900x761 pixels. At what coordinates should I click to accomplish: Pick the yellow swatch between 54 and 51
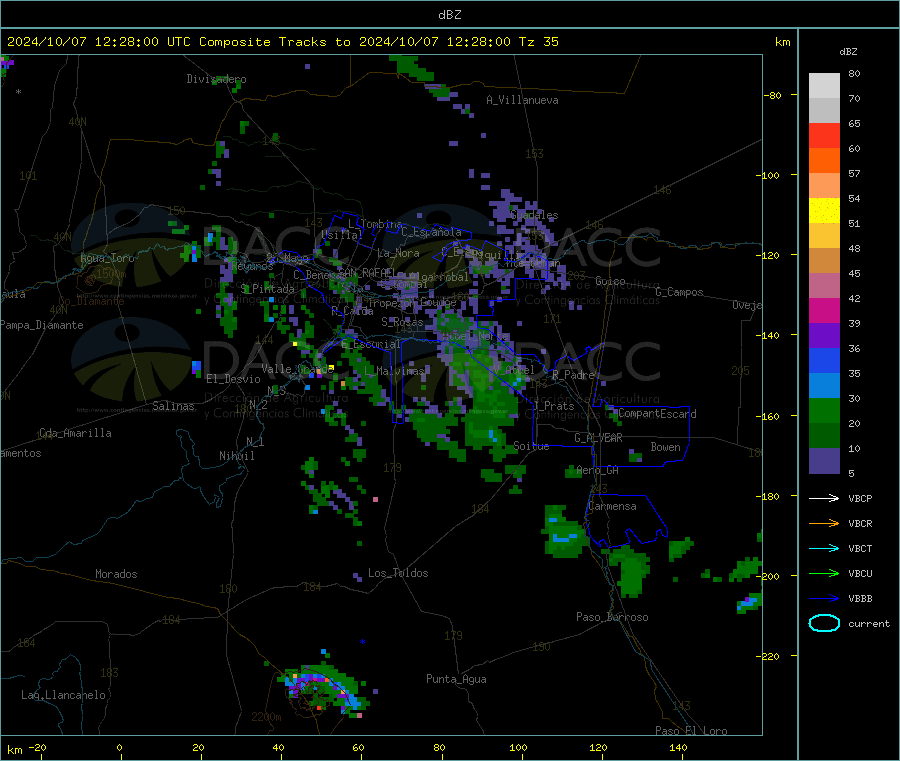824,211
